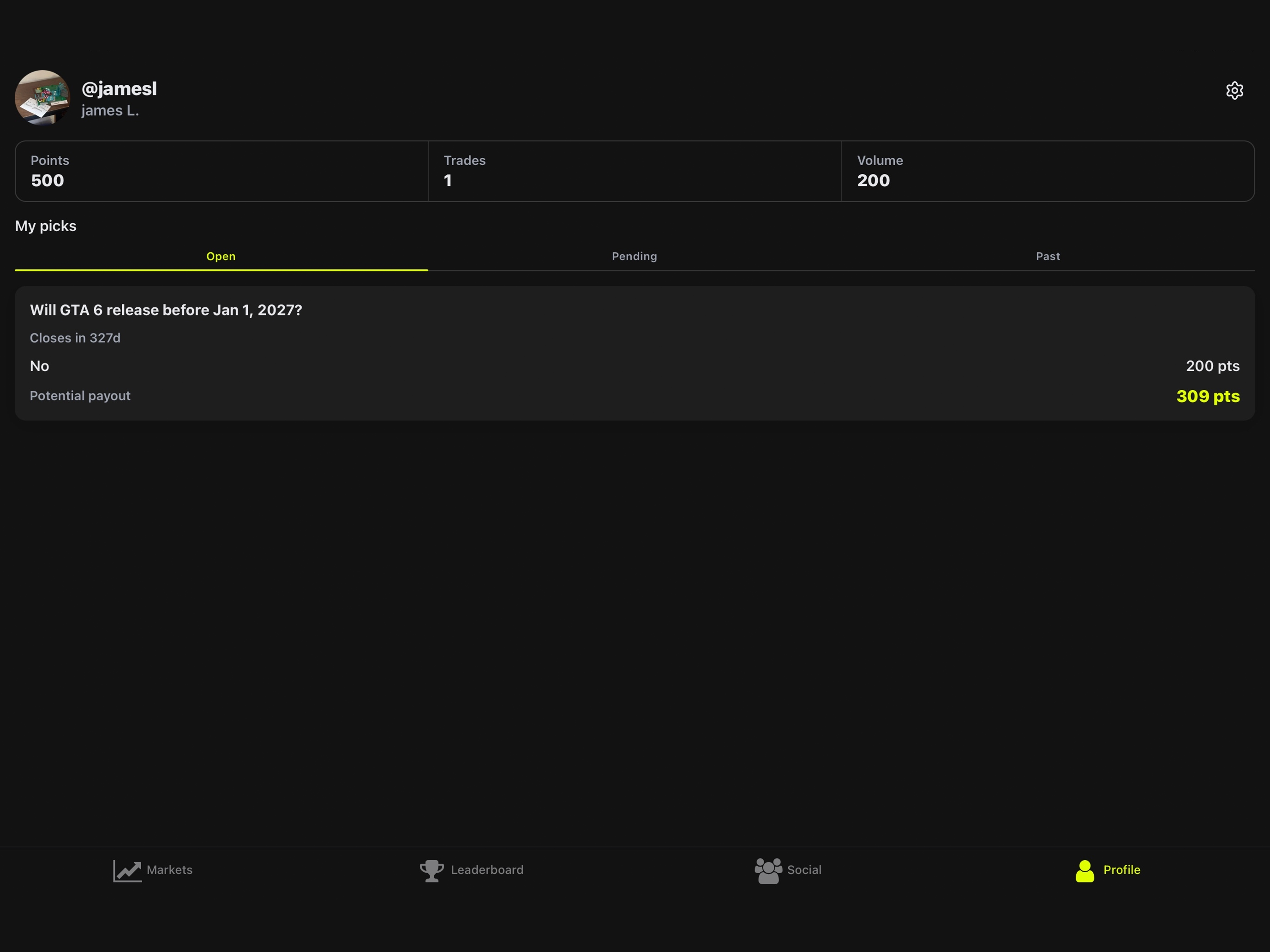The width and height of the screenshot is (1270, 952).
Task: Click the profile avatar photo
Action: coord(42,98)
